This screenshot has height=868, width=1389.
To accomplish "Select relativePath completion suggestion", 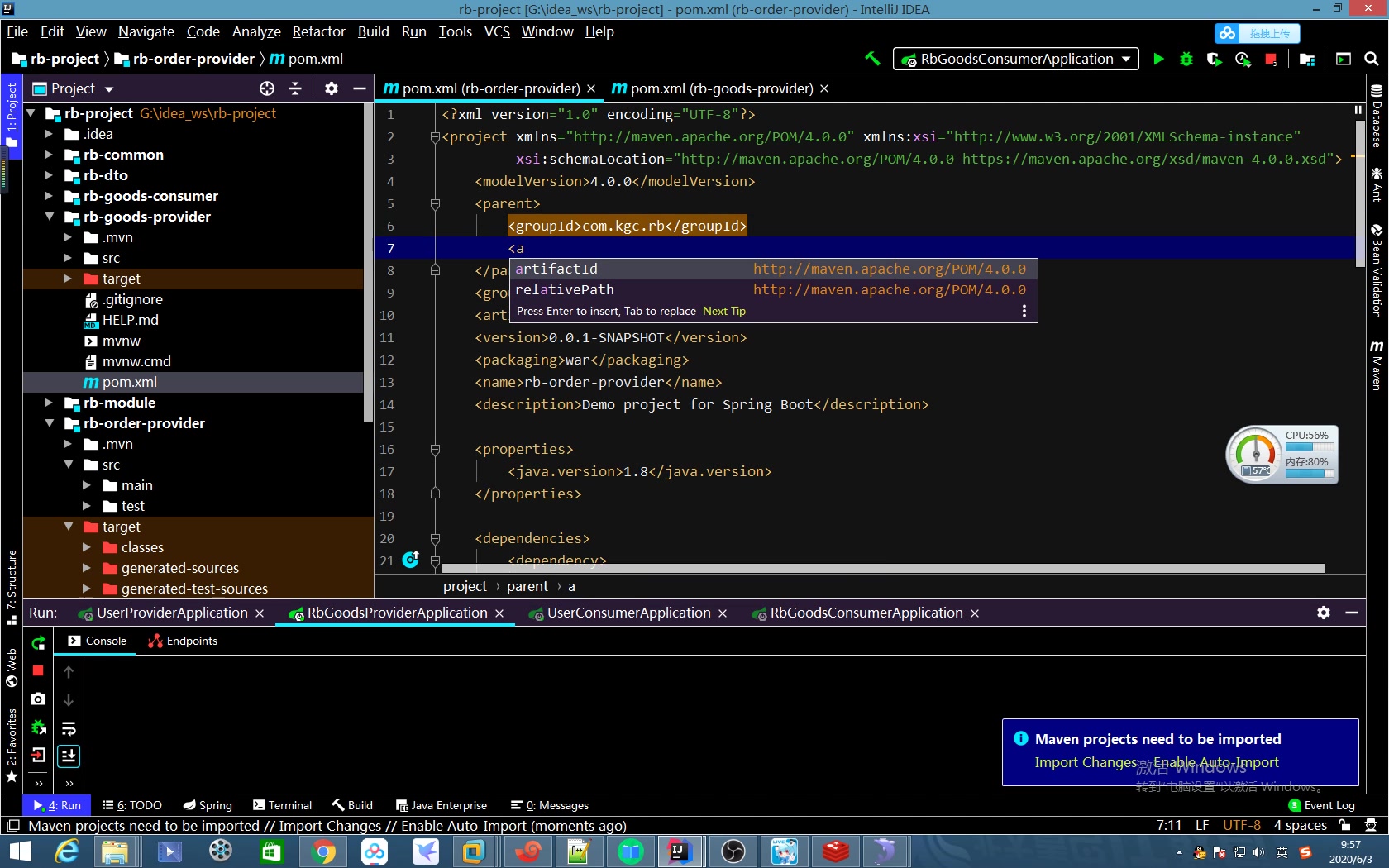I will (x=773, y=289).
